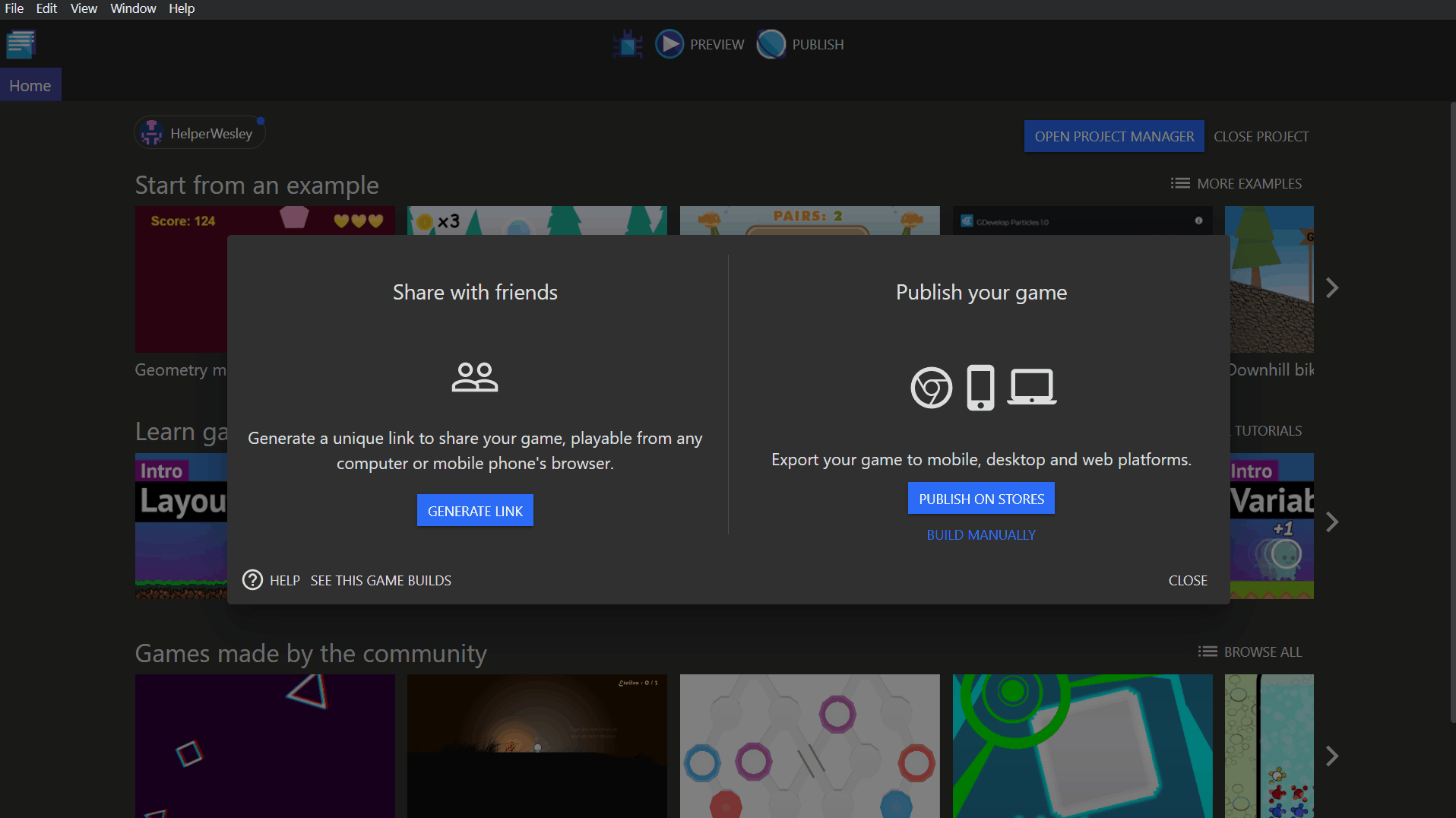
Task: Open the File menu
Action: point(14,8)
